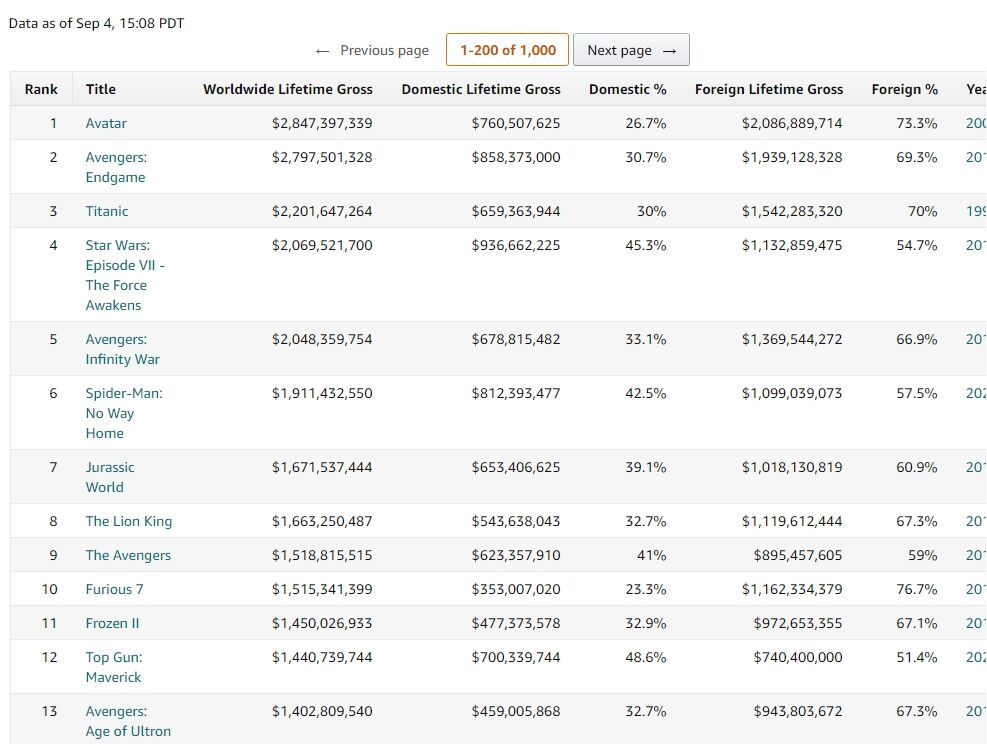
Task: Open the Titanic movie link
Action: click(106, 211)
